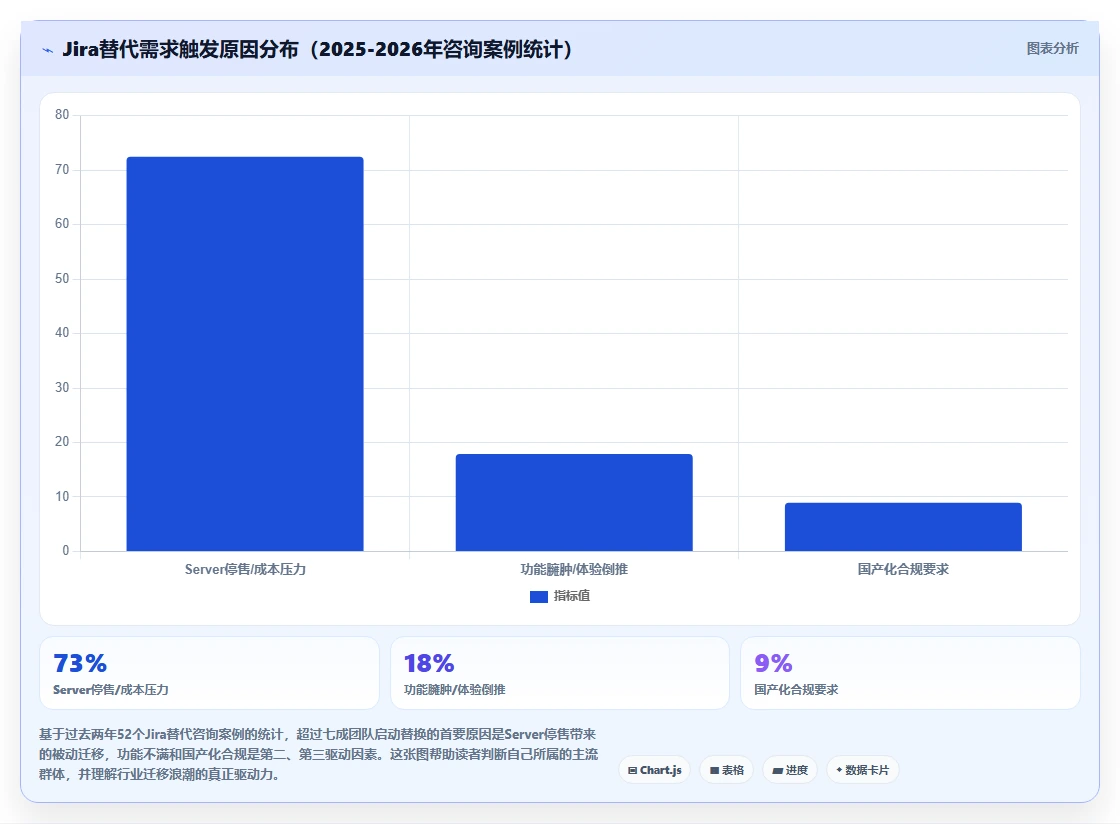The width and height of the screenshot is (1120, 824).
Task: Click the 功能臃肿/体验倒推 bar in the chart
Action: 574,503
